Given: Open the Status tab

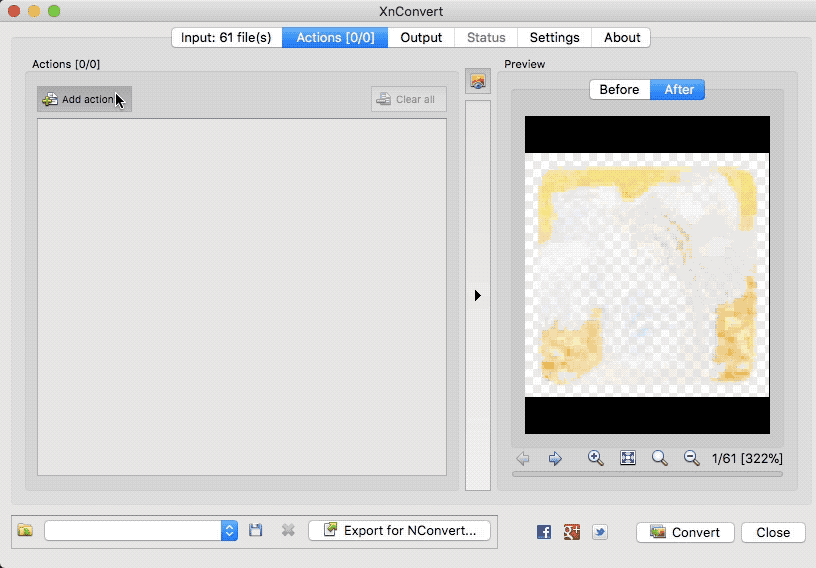Looking at the screenshot, I should pyautogui.click(x=486, y=37).
